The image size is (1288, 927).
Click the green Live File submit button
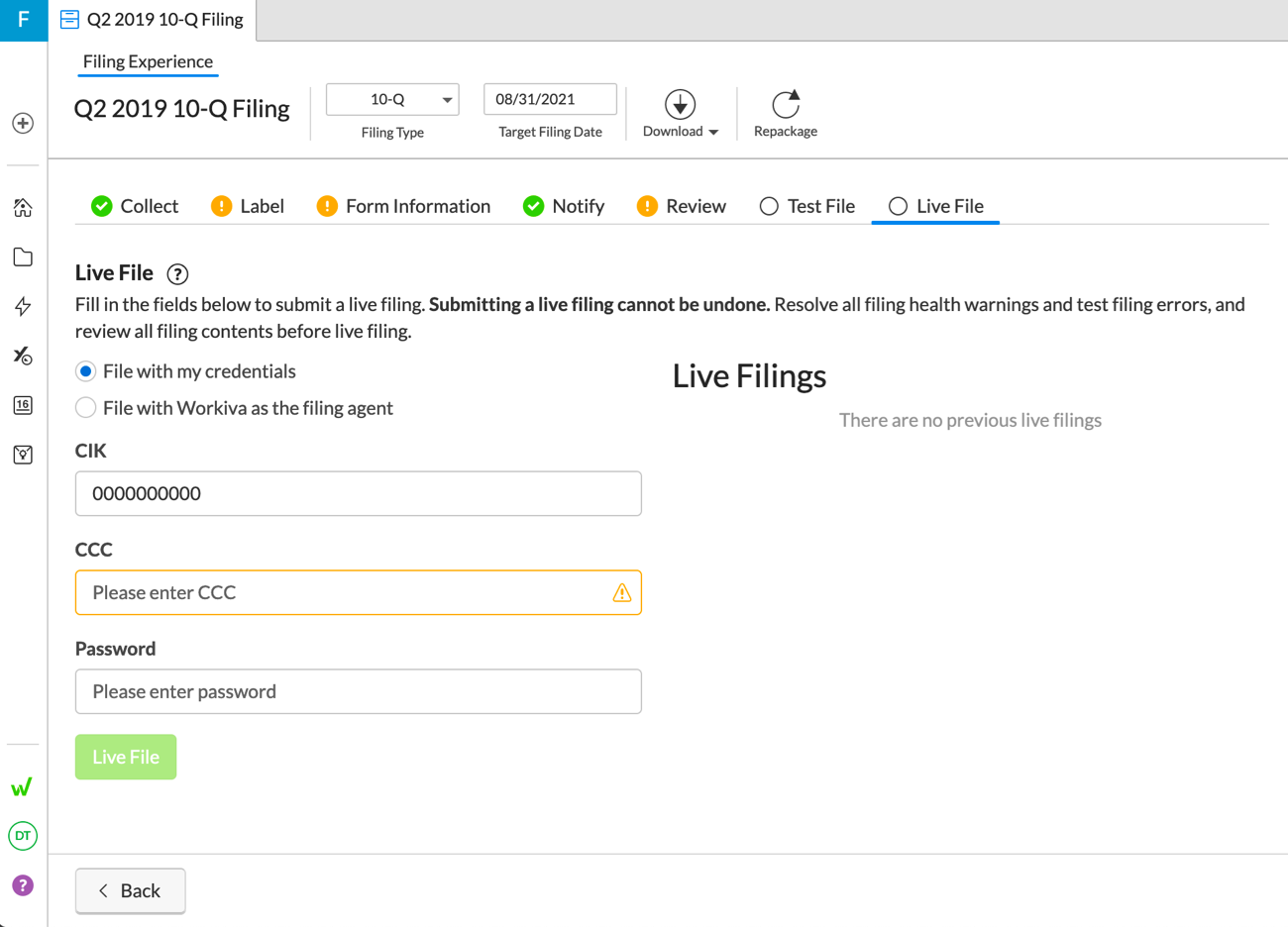point(126,757)
